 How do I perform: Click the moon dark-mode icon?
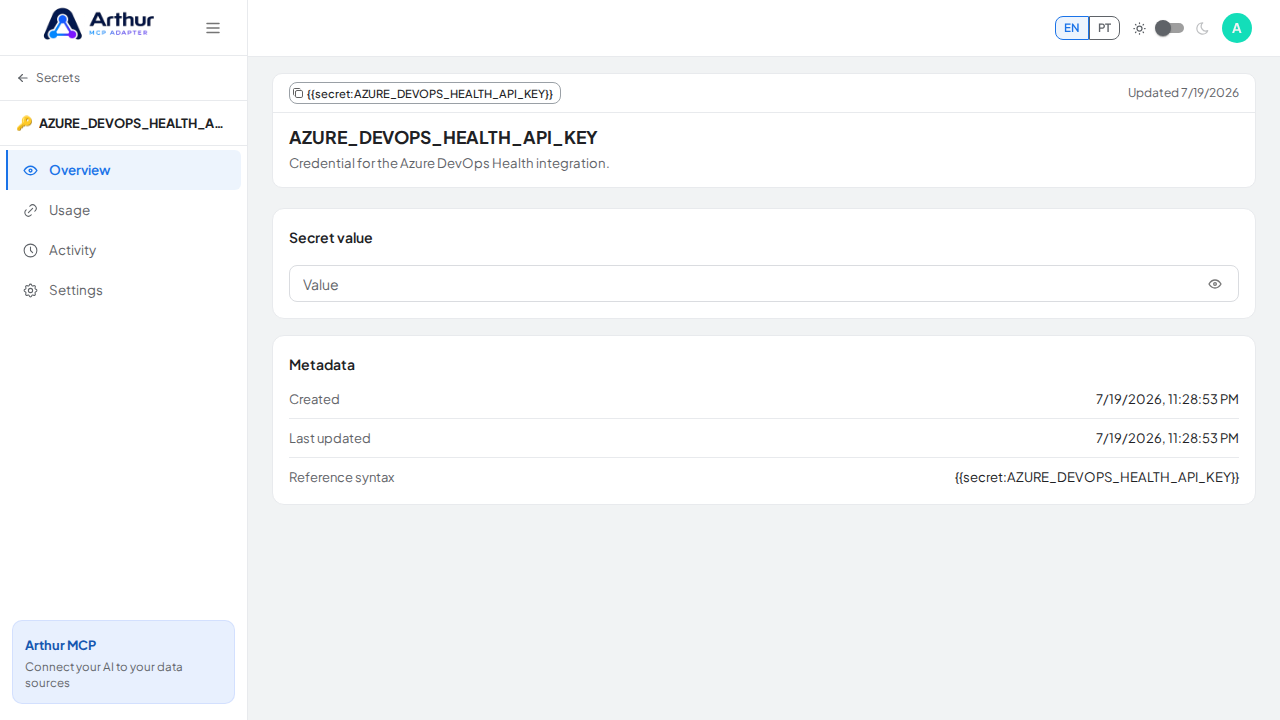pyautogui.click(x=1202, y=28)
